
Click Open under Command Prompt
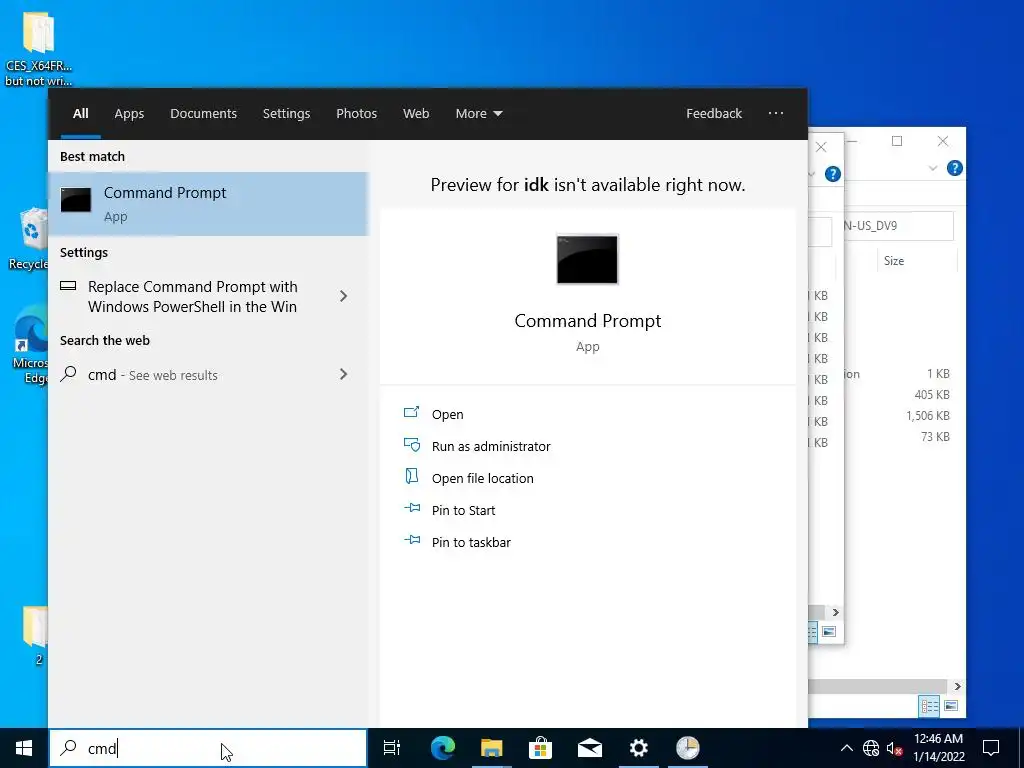[447, 414]
